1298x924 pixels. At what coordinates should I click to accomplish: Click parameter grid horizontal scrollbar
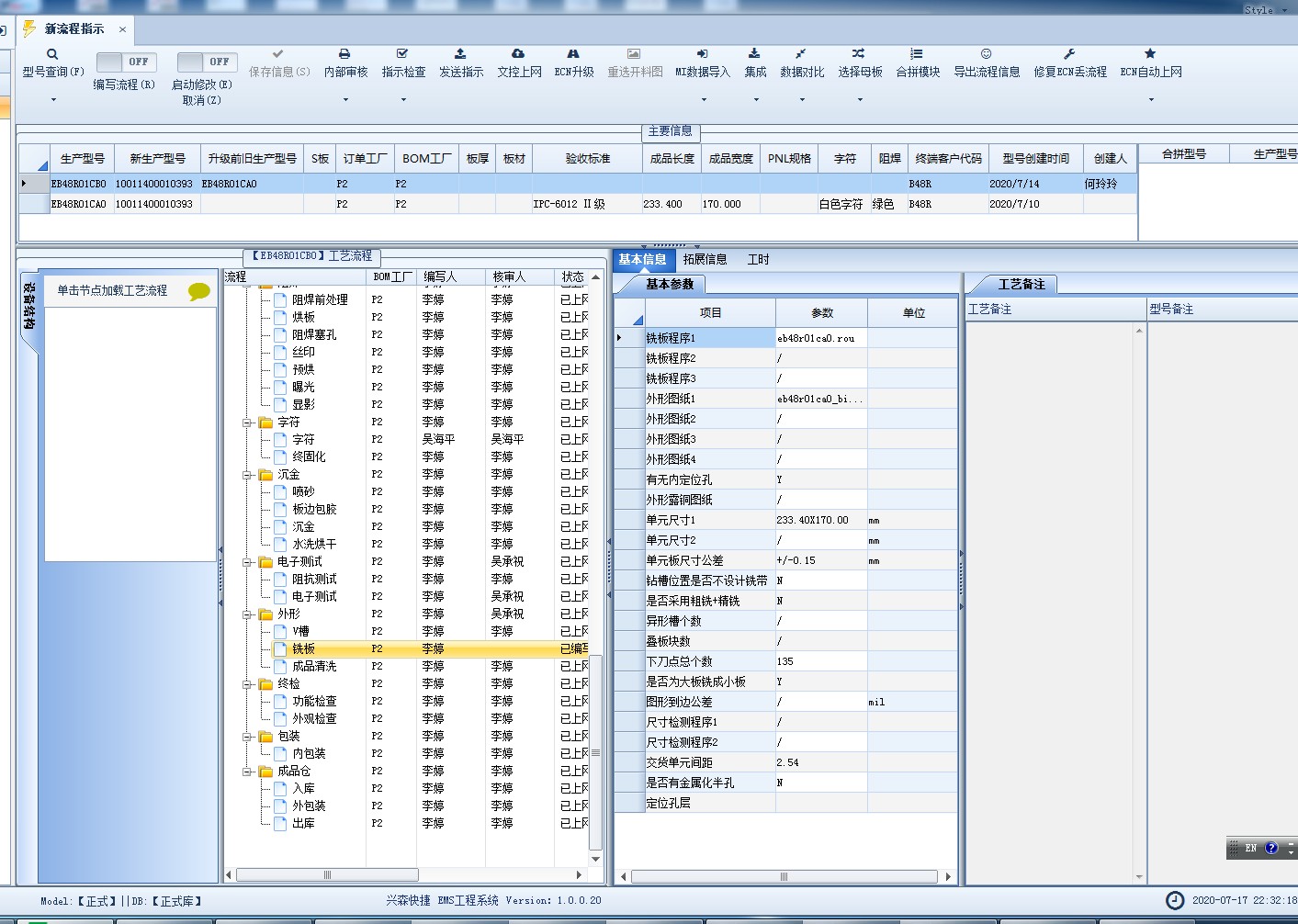point(784,876)
